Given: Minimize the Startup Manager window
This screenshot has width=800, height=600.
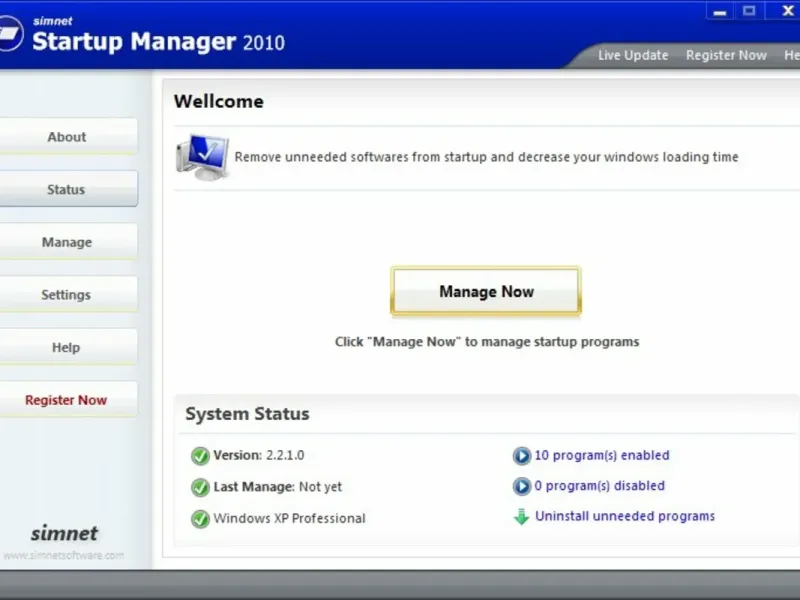Looking at the screenshot, I should click(720, 11).
